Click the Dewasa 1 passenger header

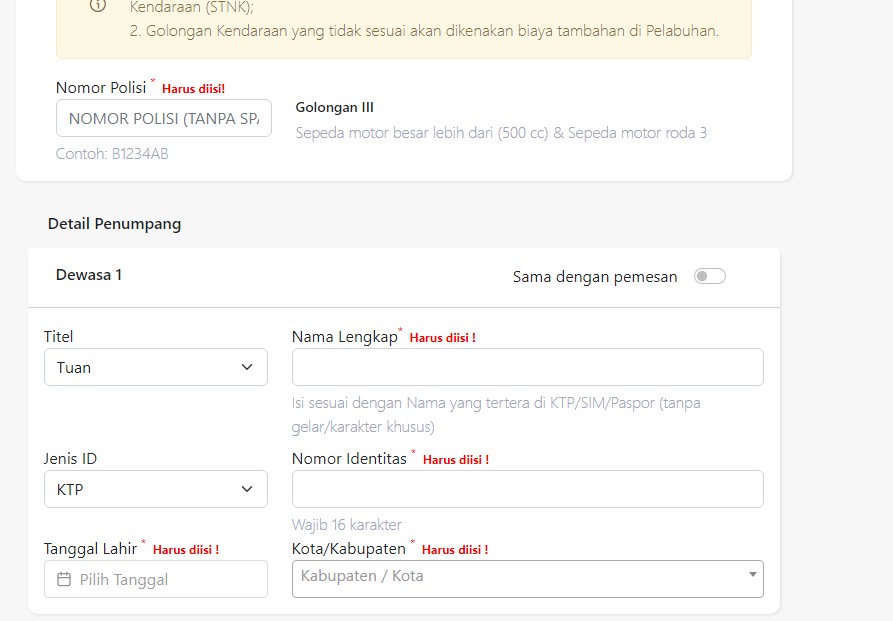tap(89, 275)
